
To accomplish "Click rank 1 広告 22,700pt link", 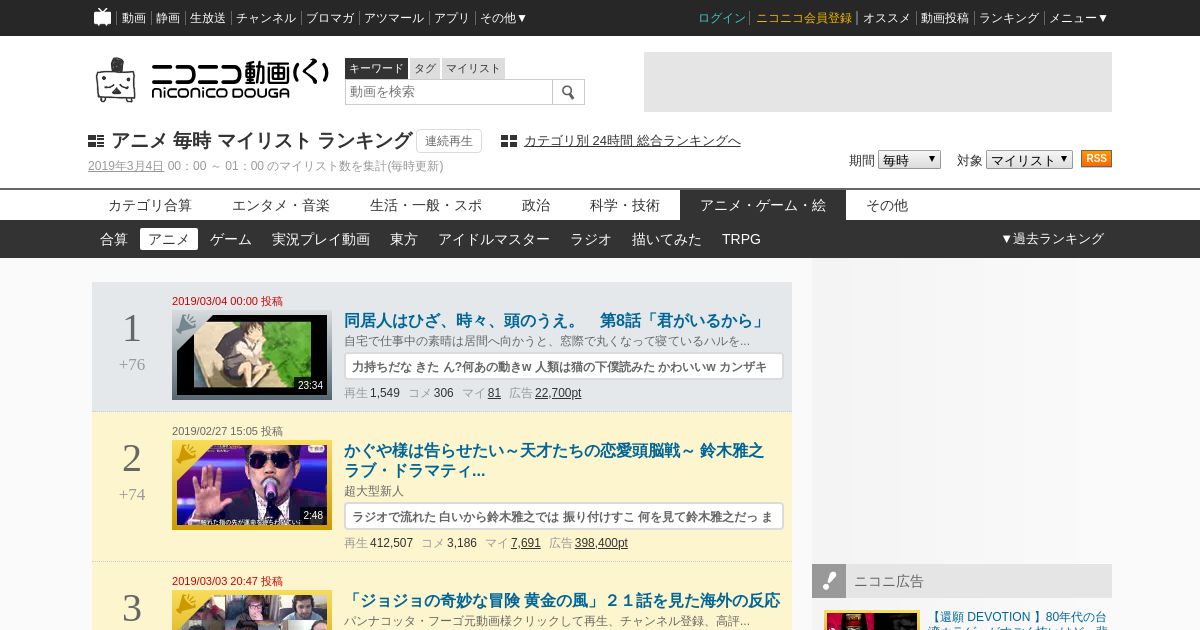I will [x=558, y=393].
